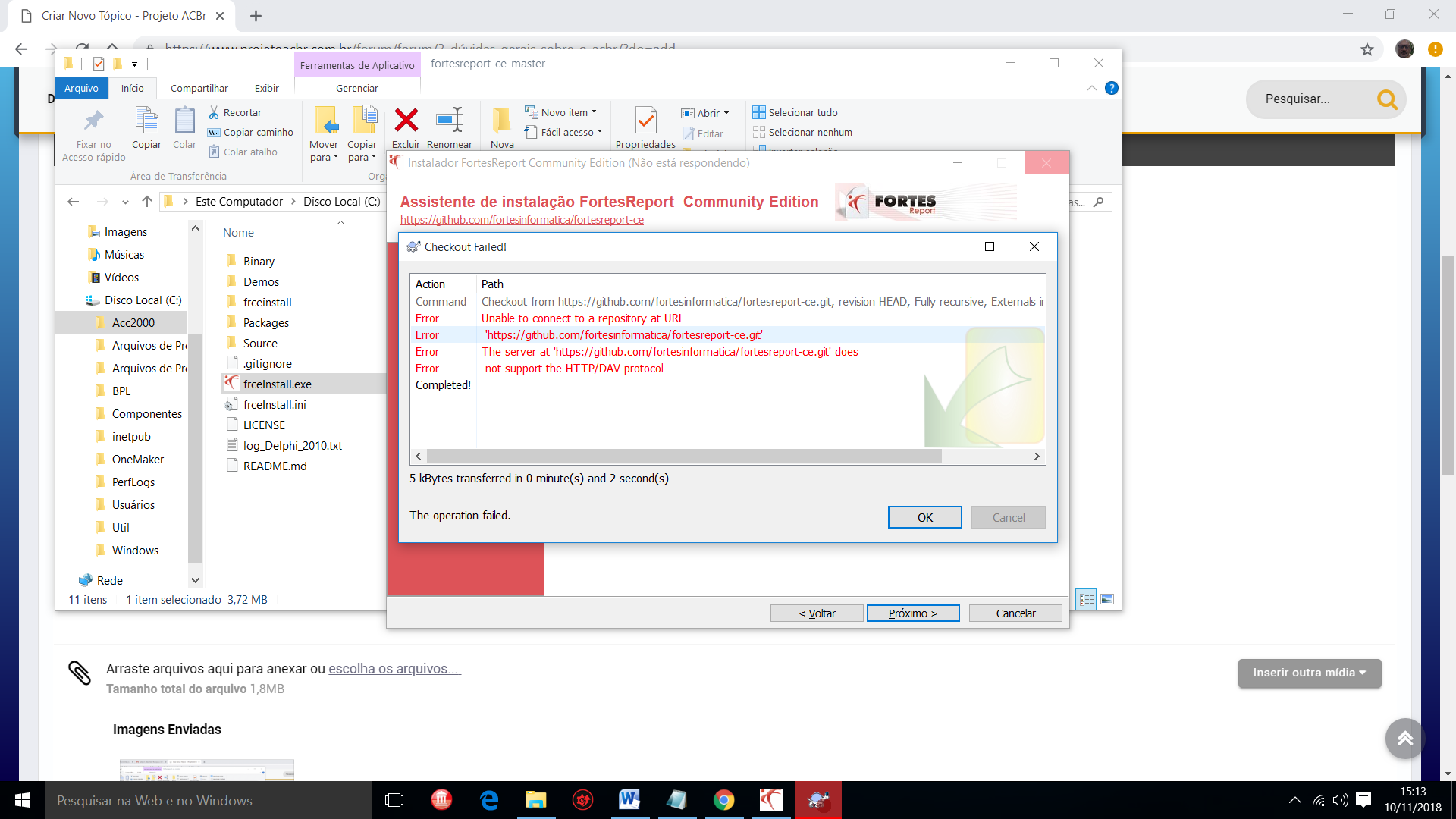The height and width of the screenshot is (819, 1456).
Task: Open 'Fácil acesso' dropdown
Action: (563, 132)
